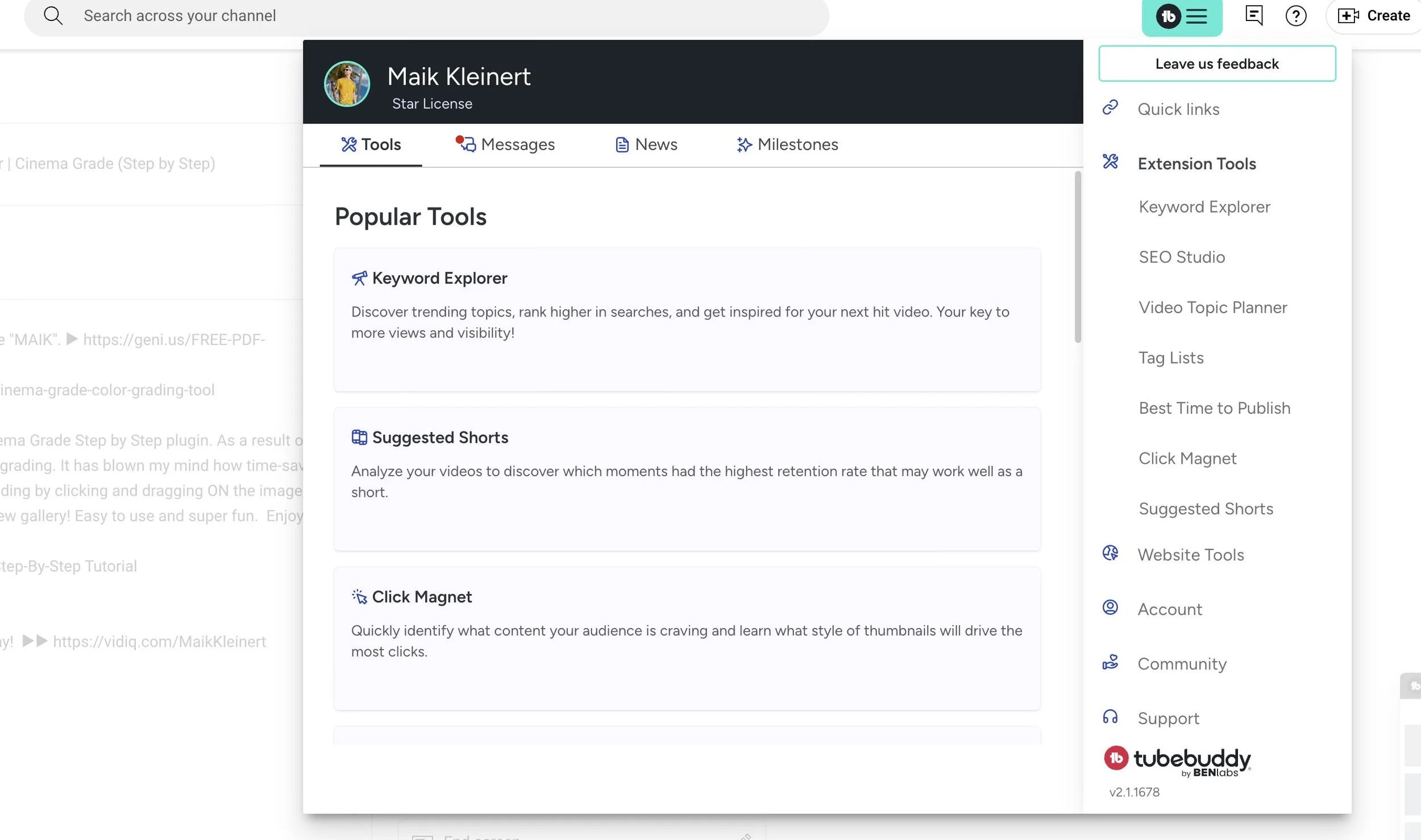Open SEO Studio from sidebar
Viewport: 1421px width, 840px height.
(x=1182, y=257)
